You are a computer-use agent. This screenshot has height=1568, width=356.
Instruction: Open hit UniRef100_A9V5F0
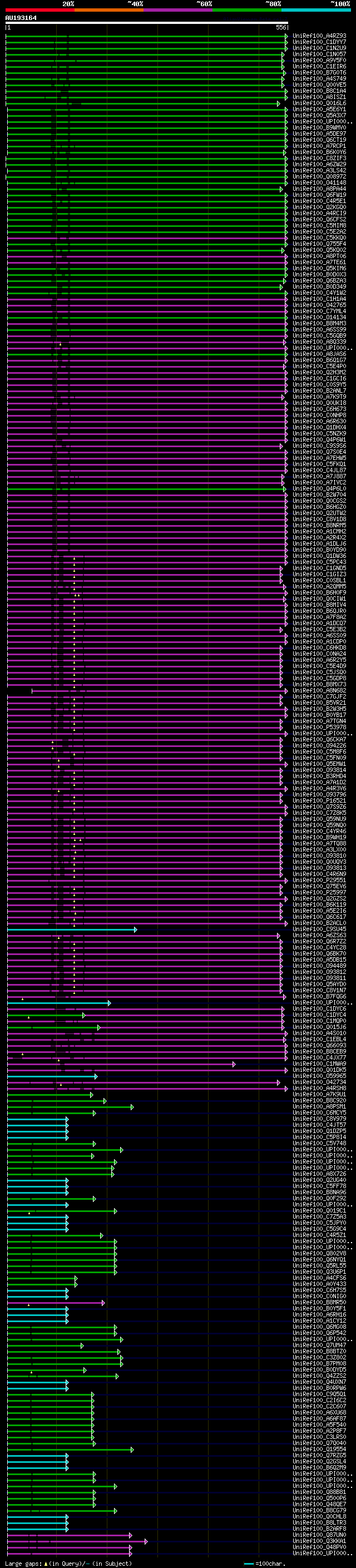tap(319, 60)
